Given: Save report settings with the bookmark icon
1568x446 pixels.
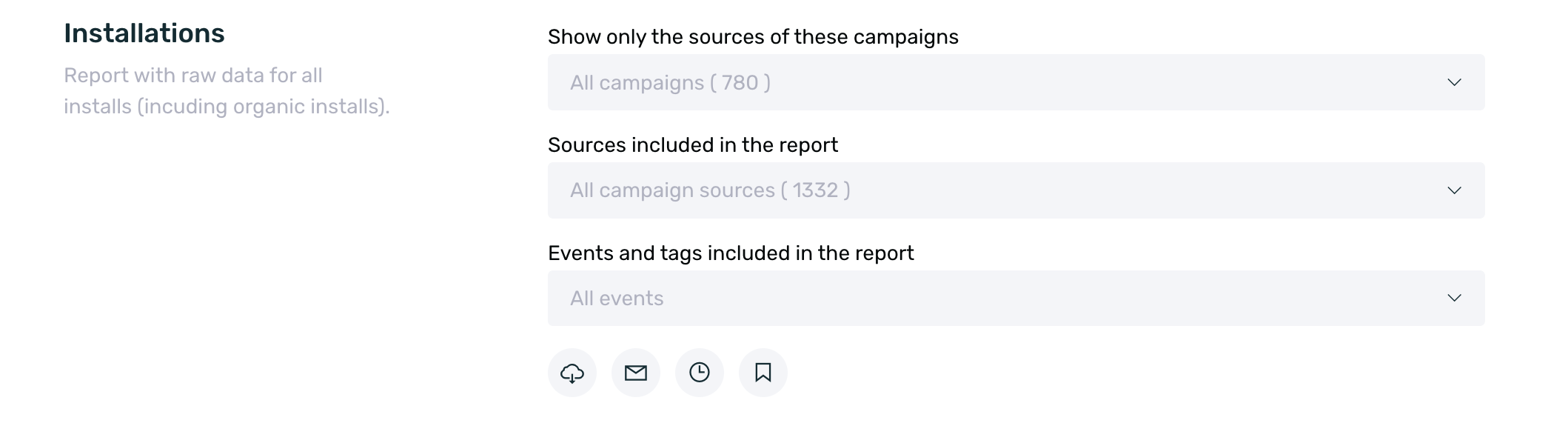Looking at the screenshot, I should [763, 373].
